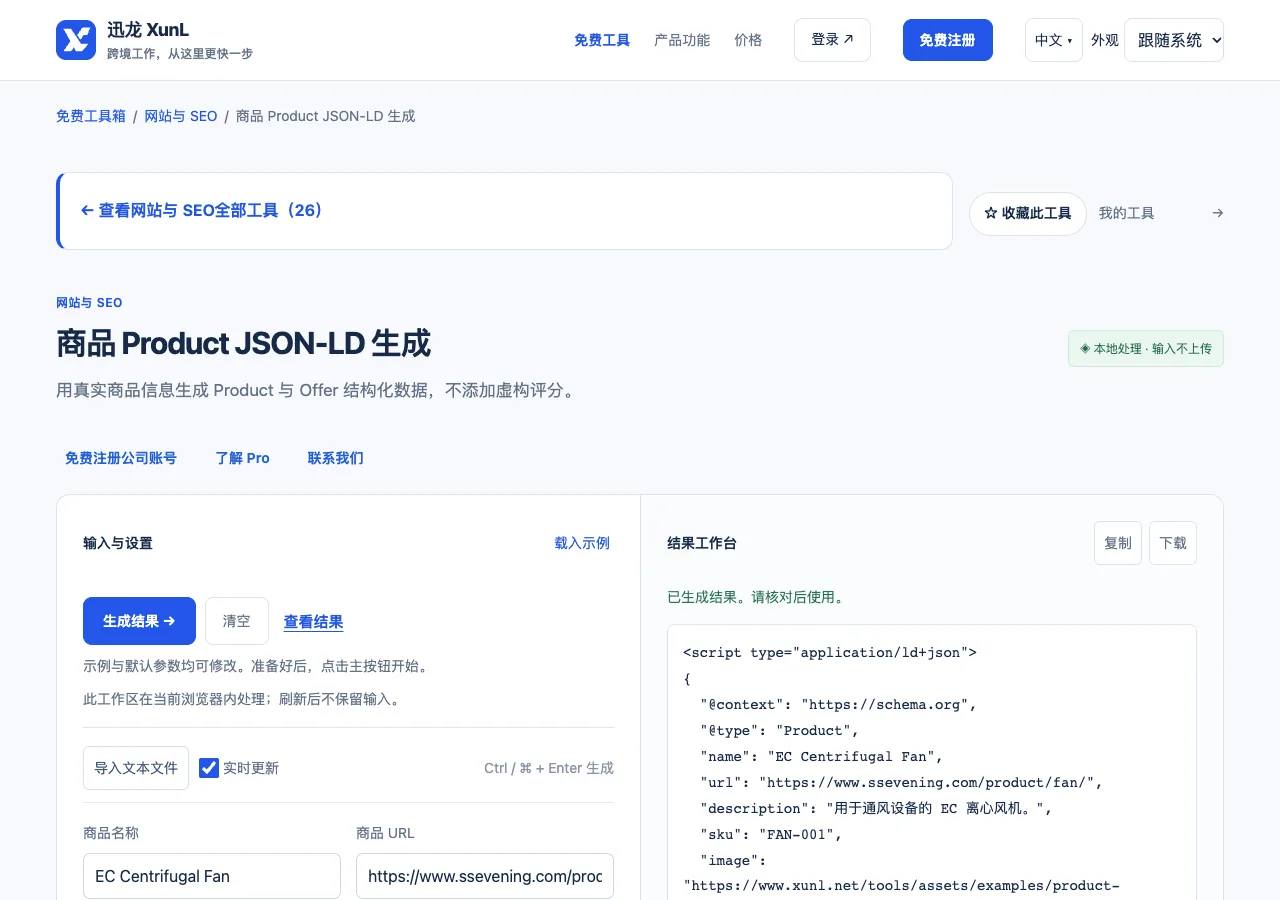Open the 价格 nav item
1280x900 pixels.
[x=748, y=40]
